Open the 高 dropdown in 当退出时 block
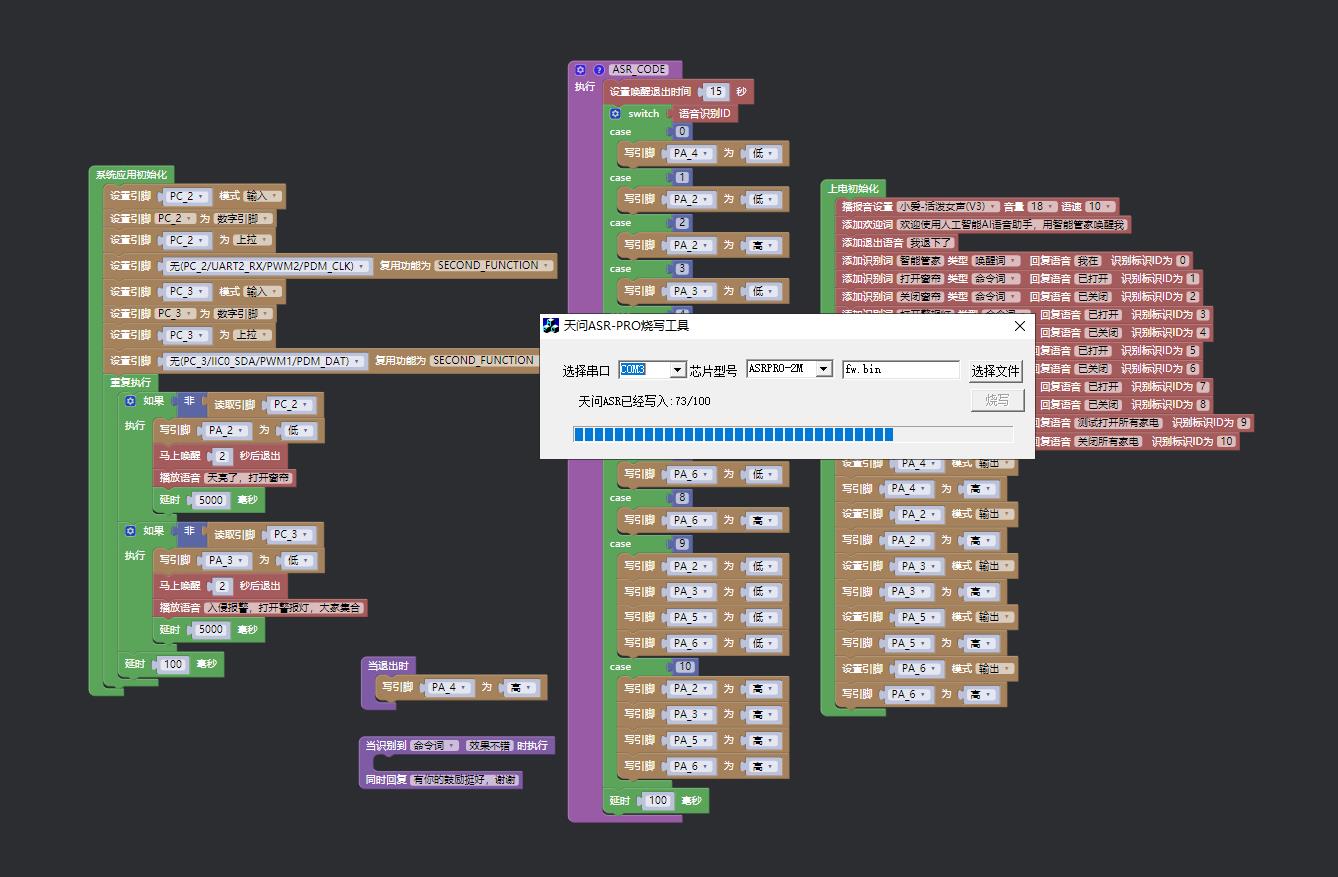1338x877 pixels. pyautogui.click(x=521, y=688)
